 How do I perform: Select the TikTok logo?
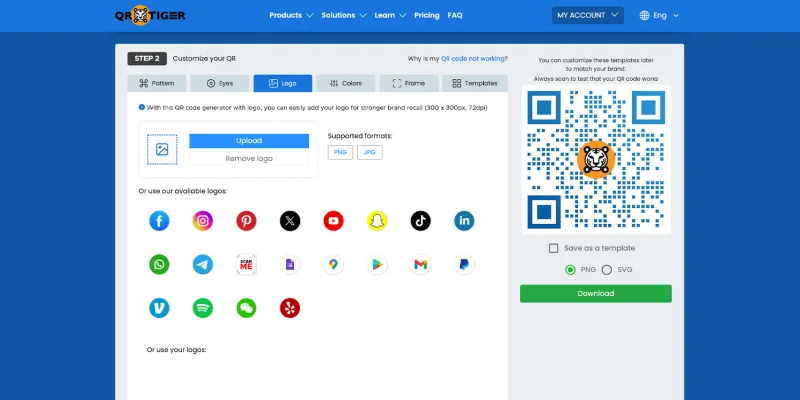[420, 221]
